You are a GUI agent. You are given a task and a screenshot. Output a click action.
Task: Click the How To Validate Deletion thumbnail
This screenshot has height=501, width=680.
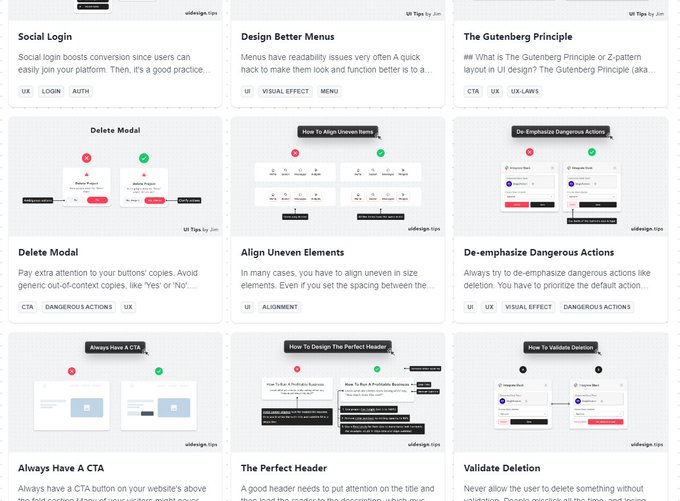560,392
